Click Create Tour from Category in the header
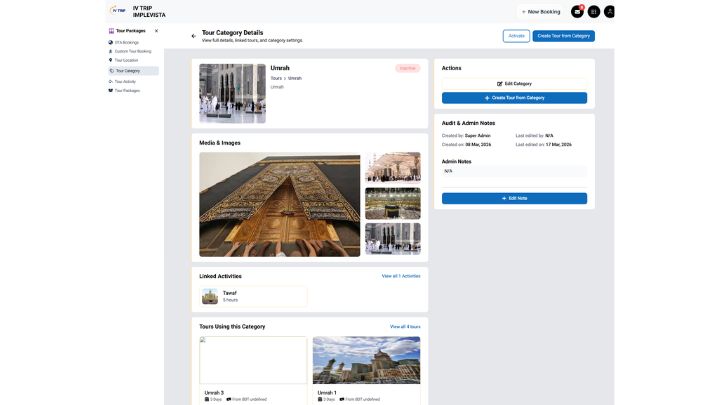Image resolution: width=720 pixels, height=405 pixels. click(x=563, y=36)
